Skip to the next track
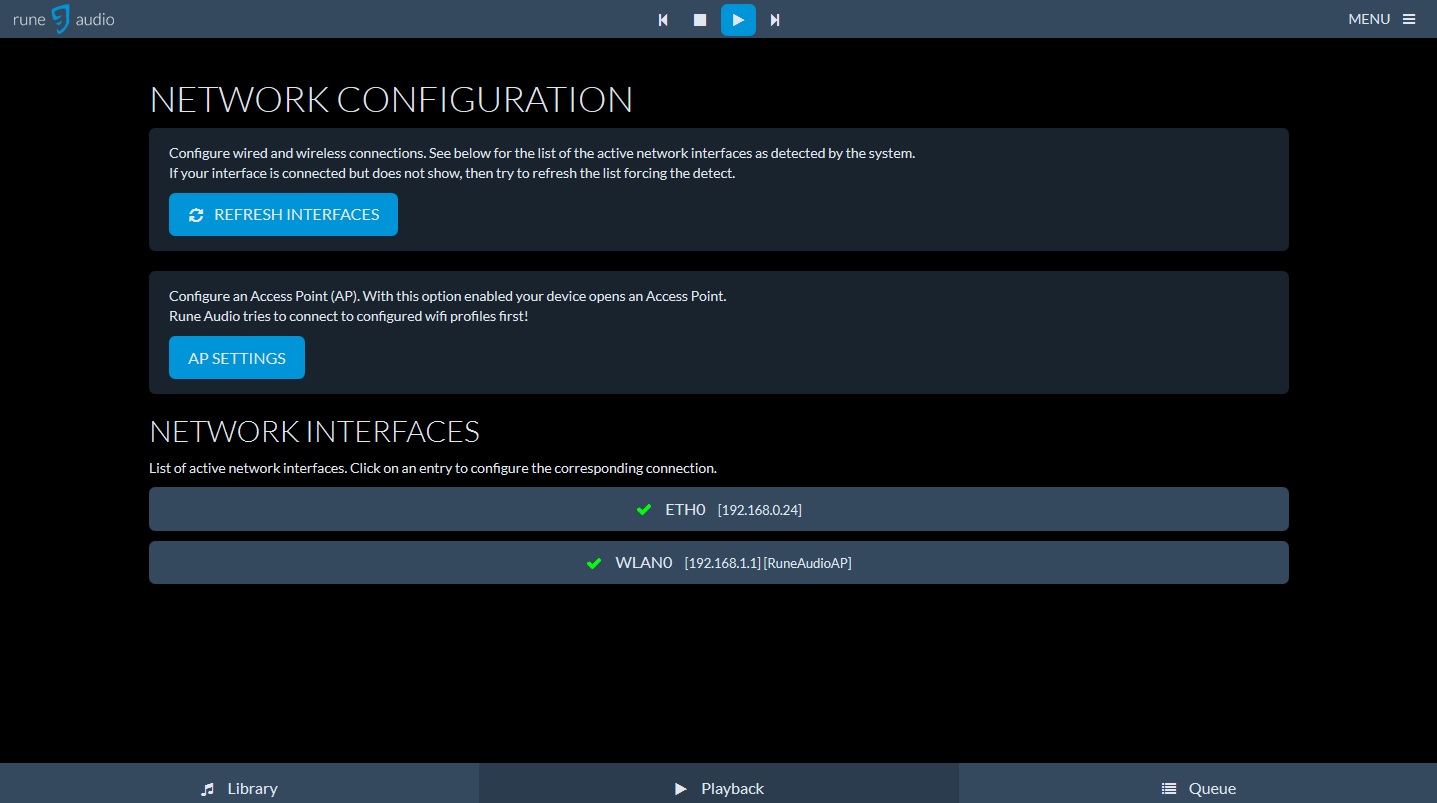The image size is (1437, 803). pos(775,20)
